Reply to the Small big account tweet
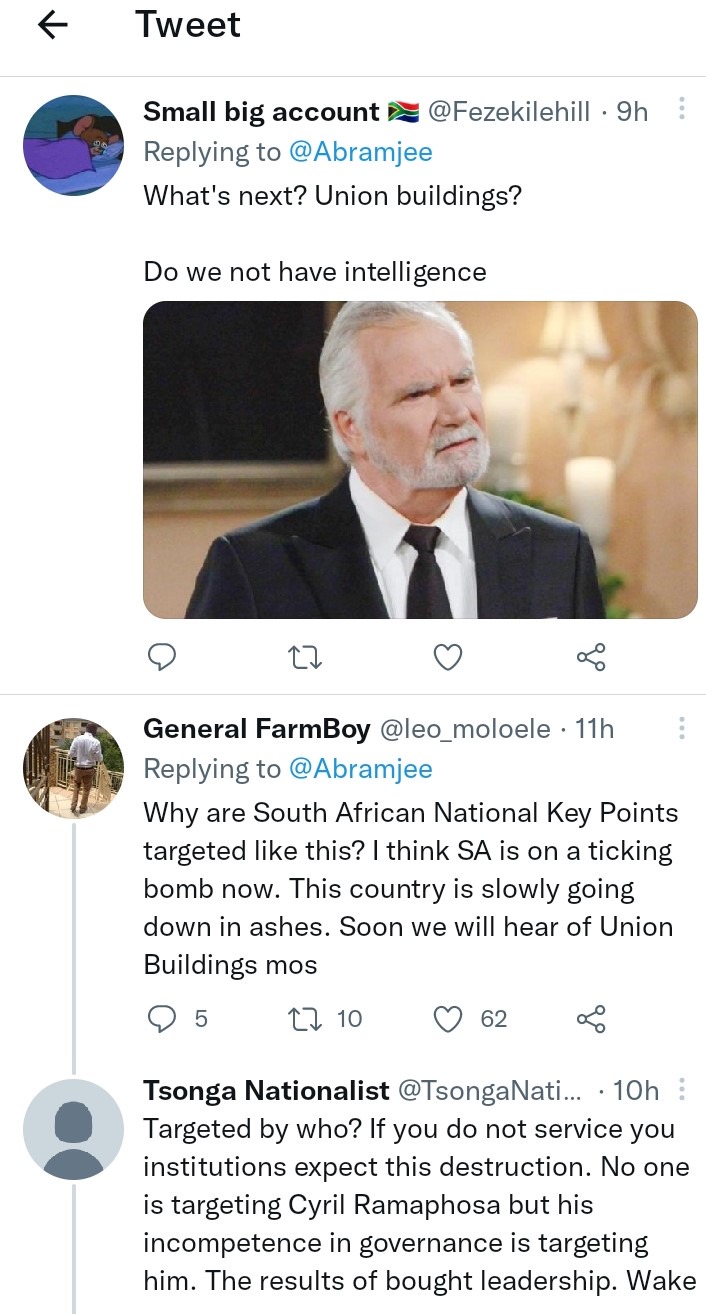This screenshot has height=1314, width=706. (162, 657)
